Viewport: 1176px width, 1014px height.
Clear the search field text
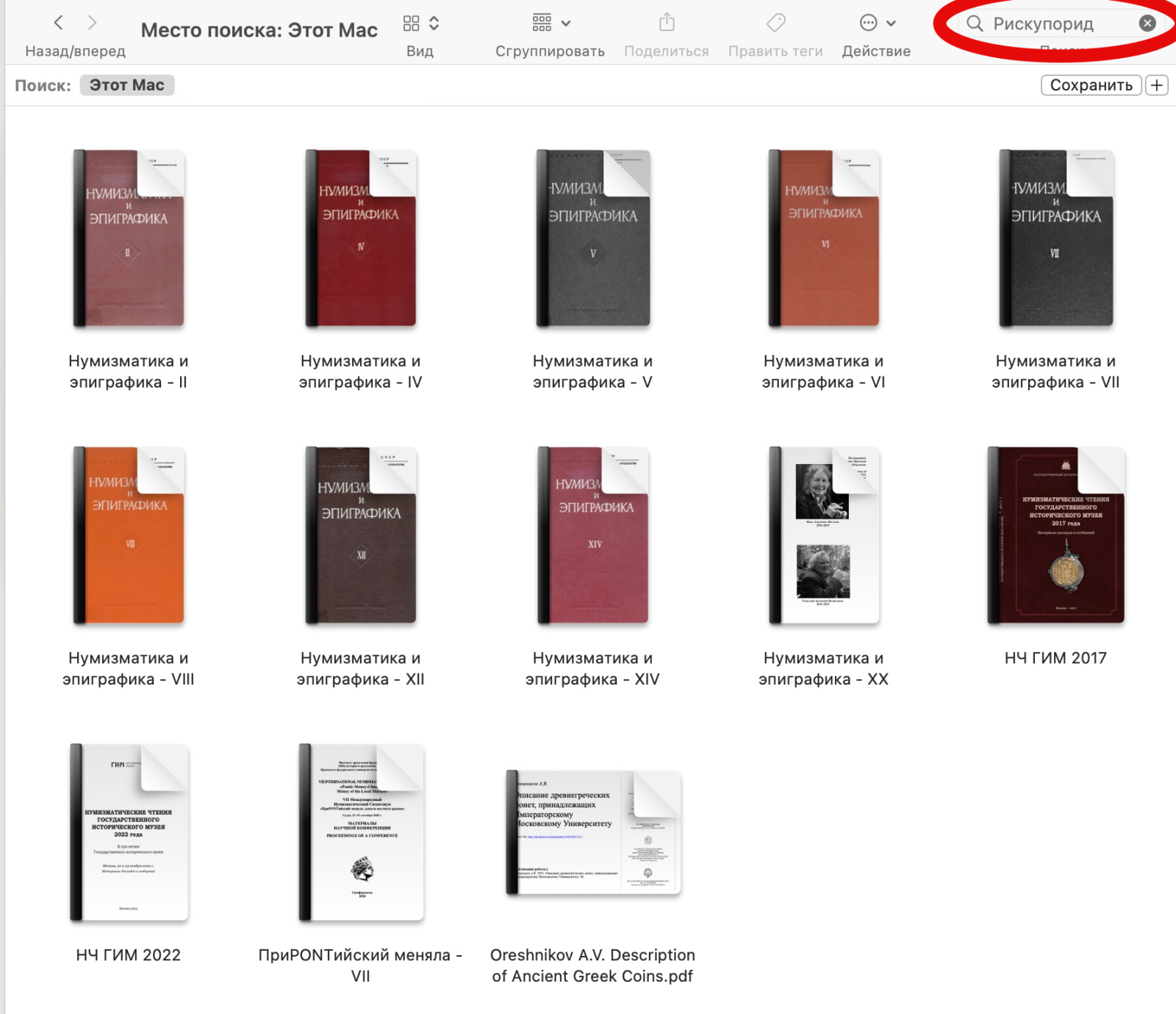[x=1147, y=24]
